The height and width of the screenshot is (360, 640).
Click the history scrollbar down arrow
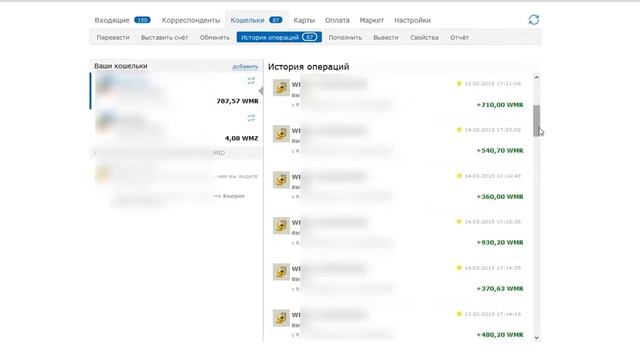[x=536, y=338]
